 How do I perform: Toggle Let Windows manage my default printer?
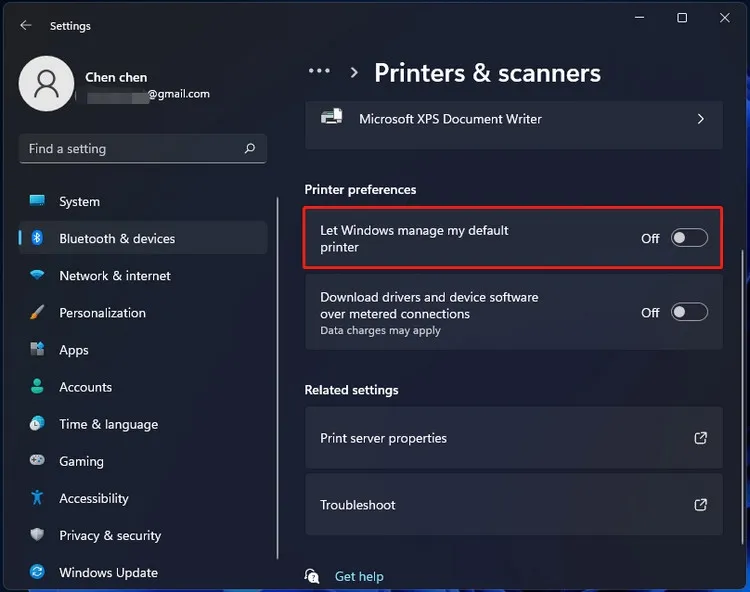point(689,238)
